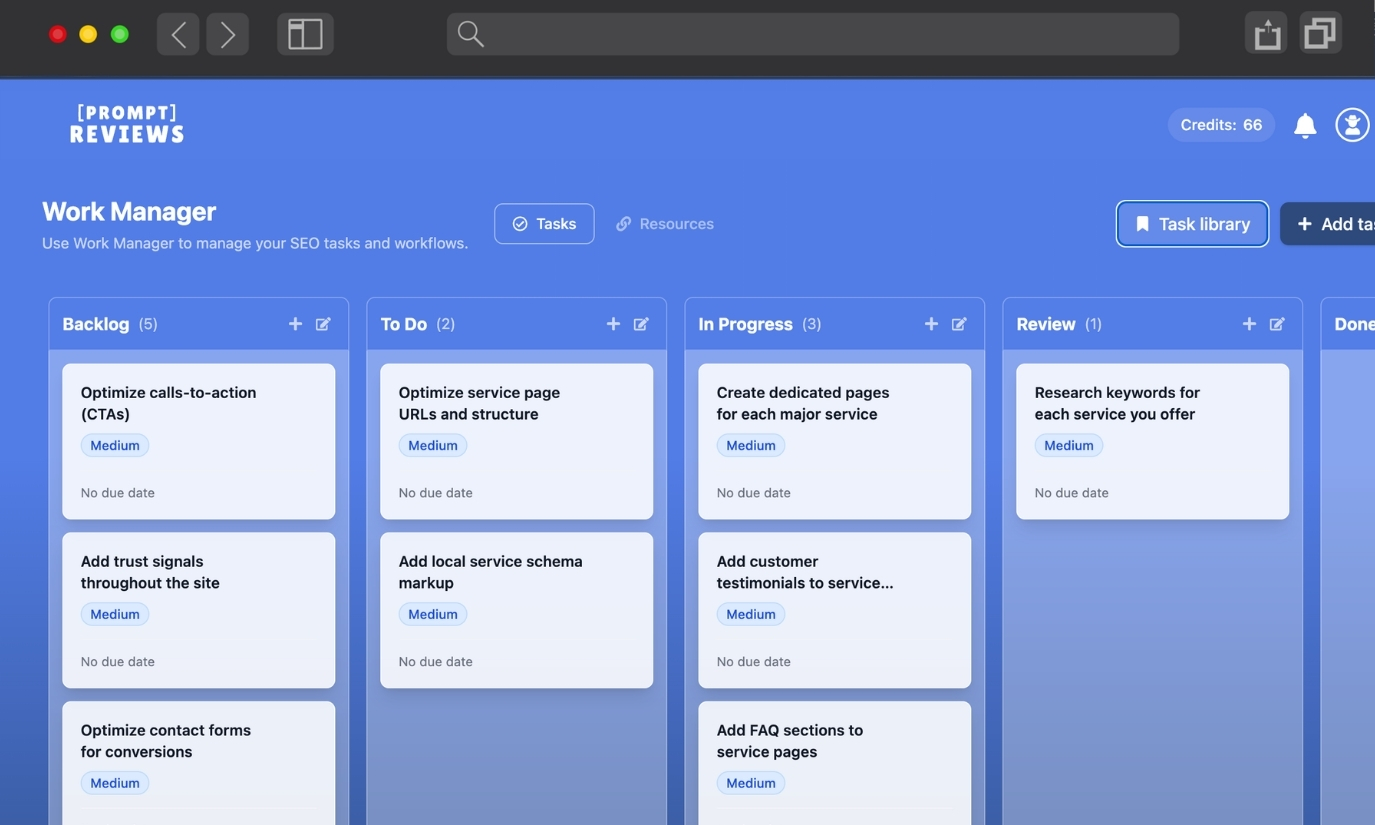Open the Optimize calls-to-action task card
This screenshot has height=825, width=1375.
[198, 440]
